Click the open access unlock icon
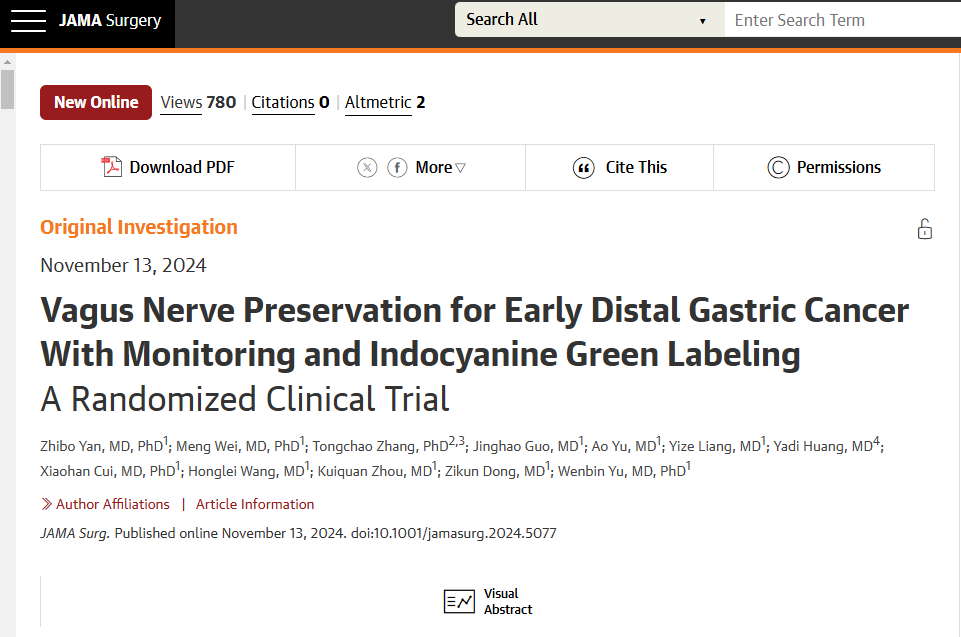The height and width of the screenshot is (637, 961). 925,229
